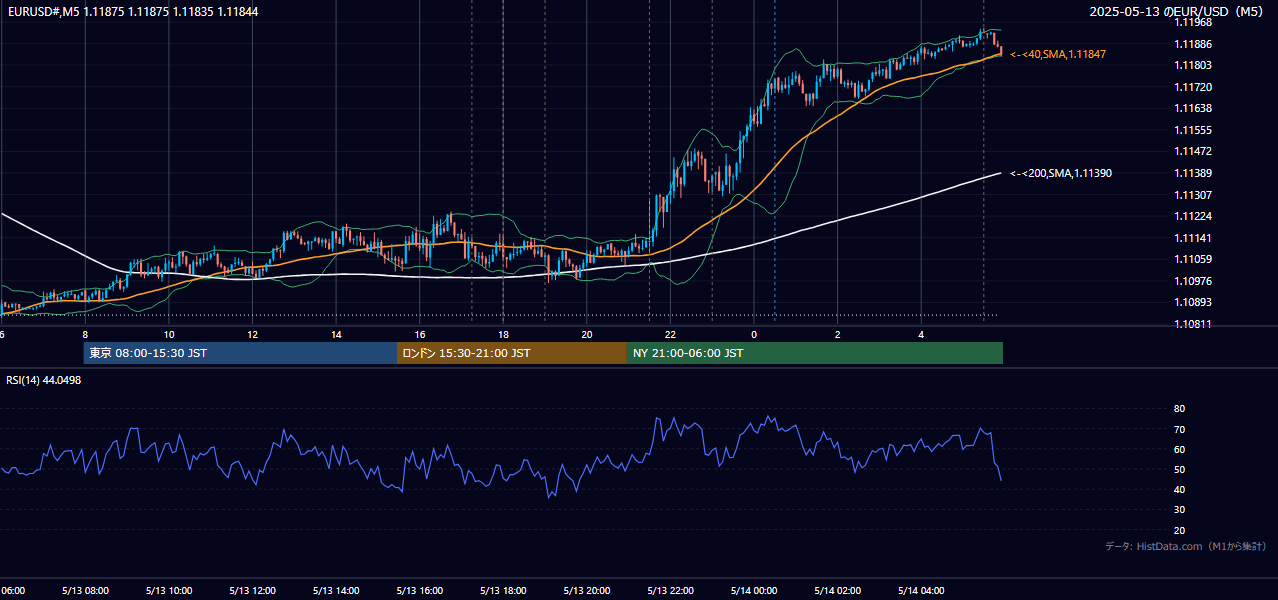Click the Tokyo session bar 東京 08:00-15:30 JST

pos(240,353)
